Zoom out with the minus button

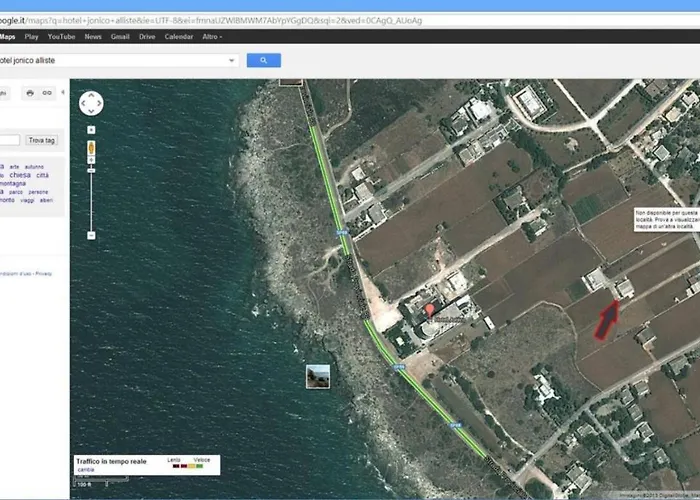tap(91, 235)
